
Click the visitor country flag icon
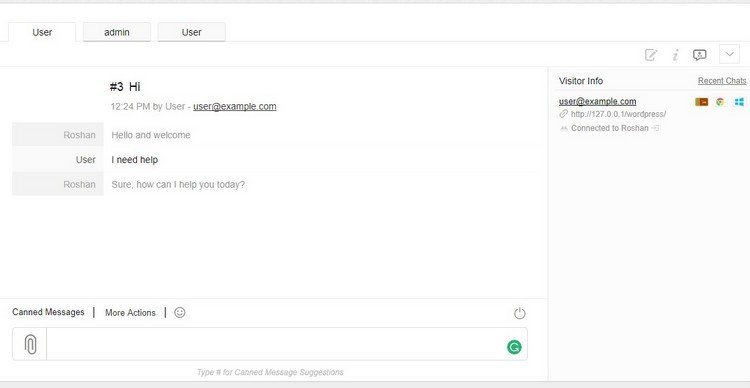[701, 102]
